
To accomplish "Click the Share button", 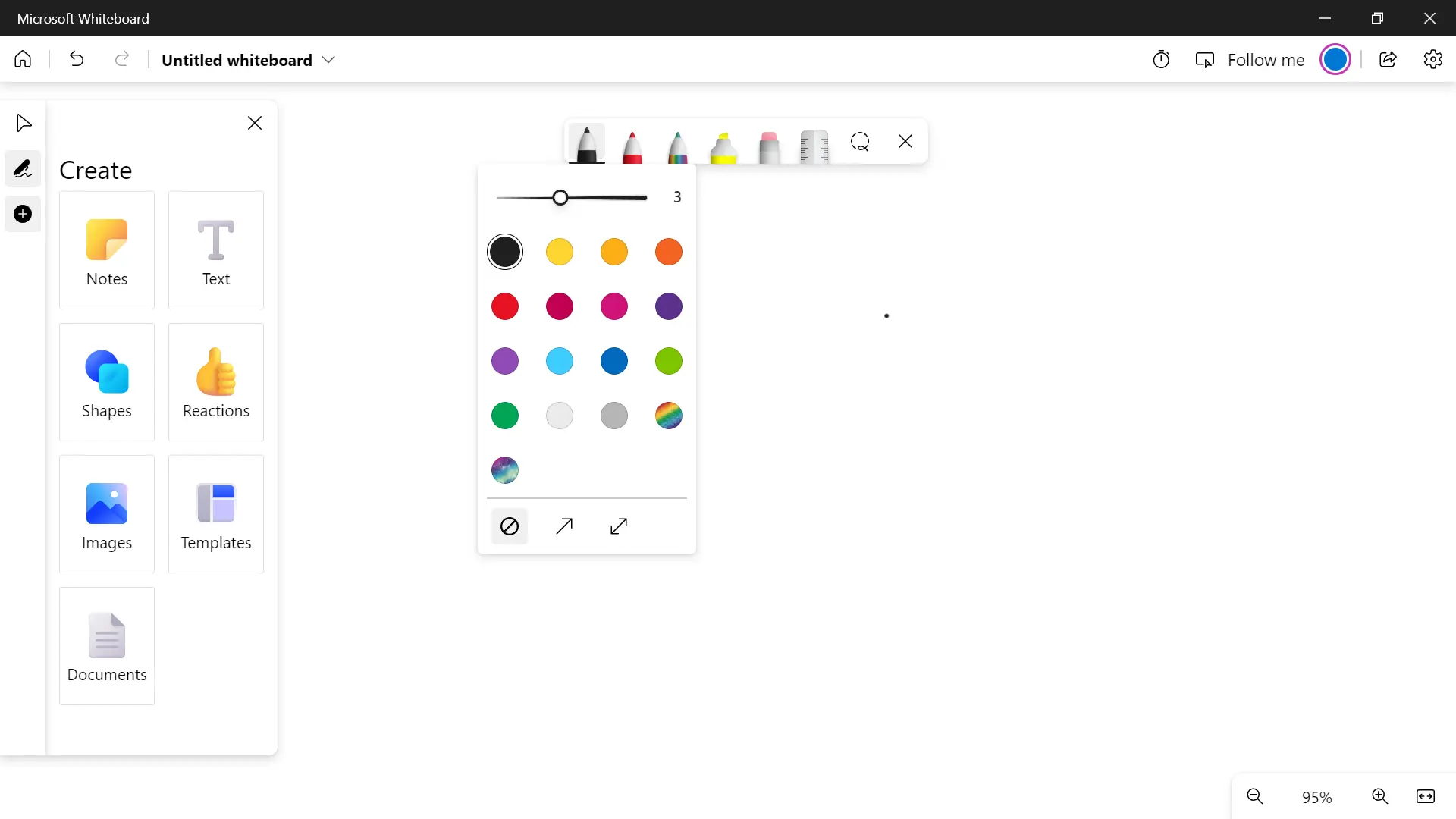I will click(x=1389, y=59).
